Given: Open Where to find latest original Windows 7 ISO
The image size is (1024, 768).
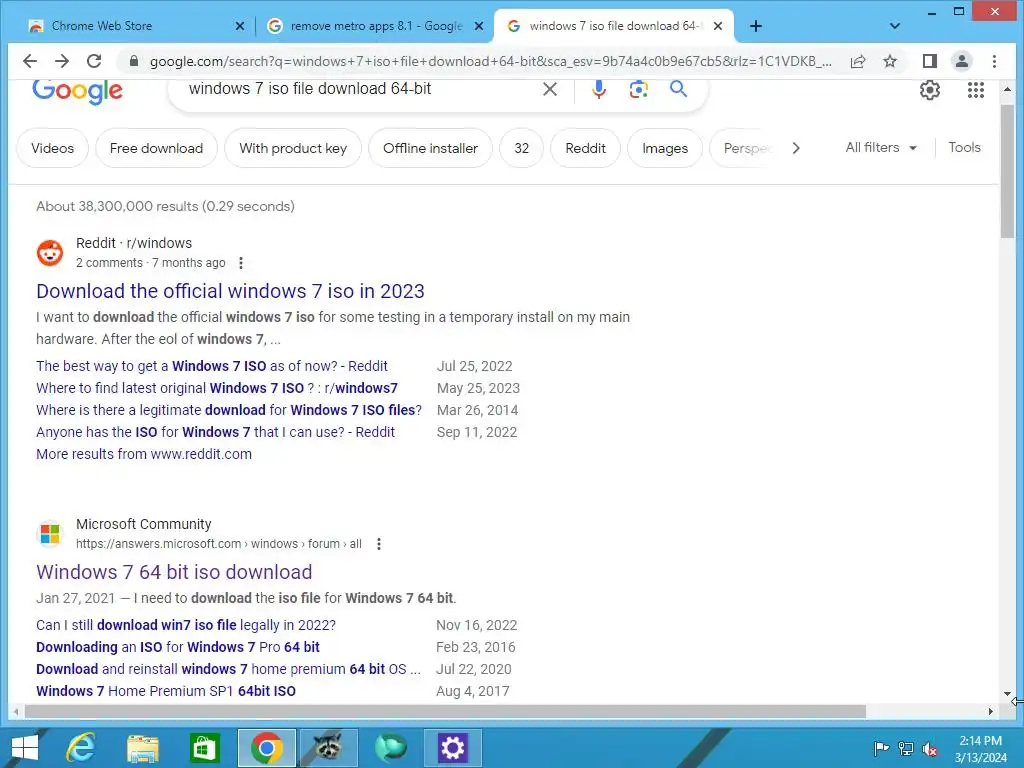Looking at the screenshot, I should [217, 389].
